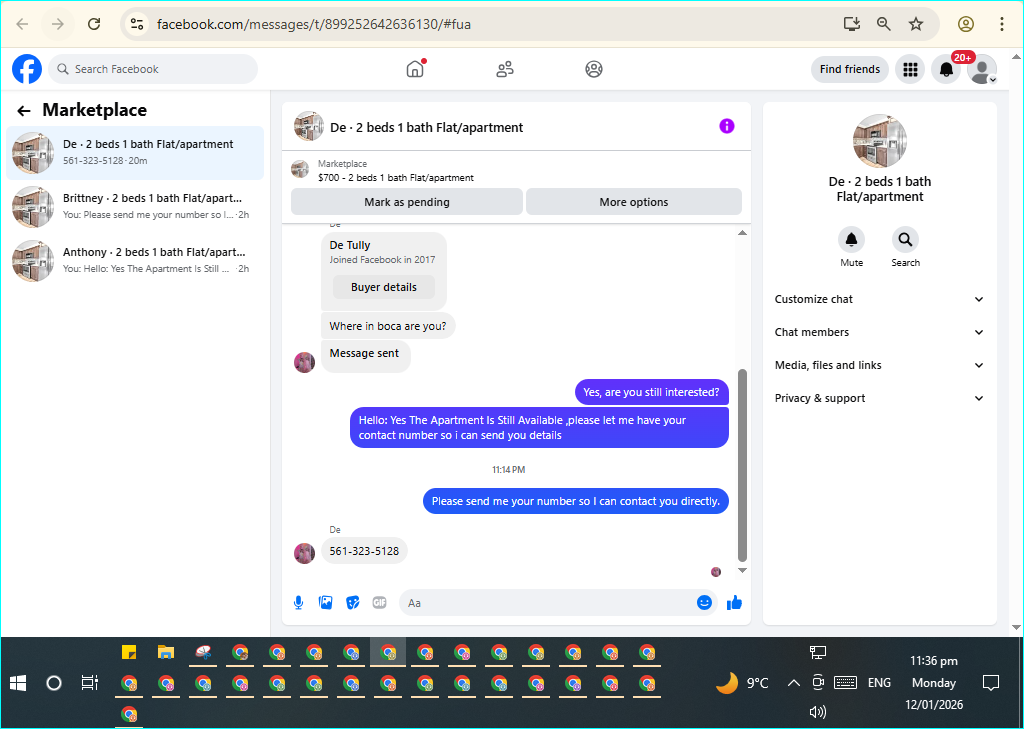Screen dimensions: 1024x729
Task: Expand Customize chat section
Action: 879,299
